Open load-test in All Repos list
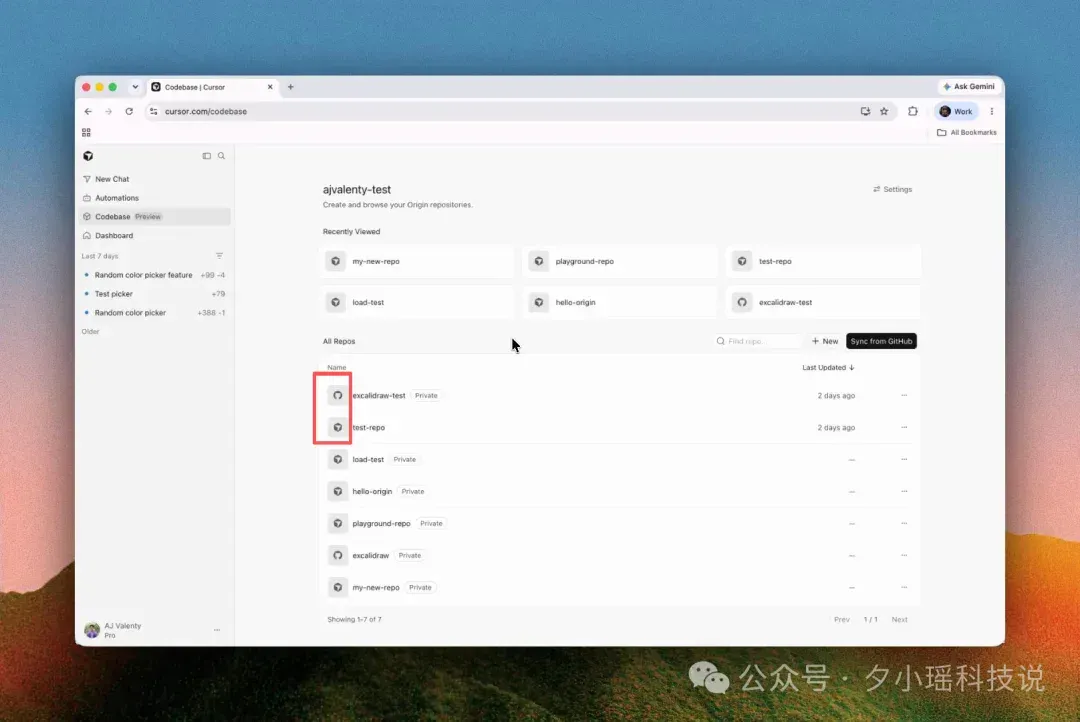The width and height of the screenshot is (1080, 722). (x=368, y=460)
